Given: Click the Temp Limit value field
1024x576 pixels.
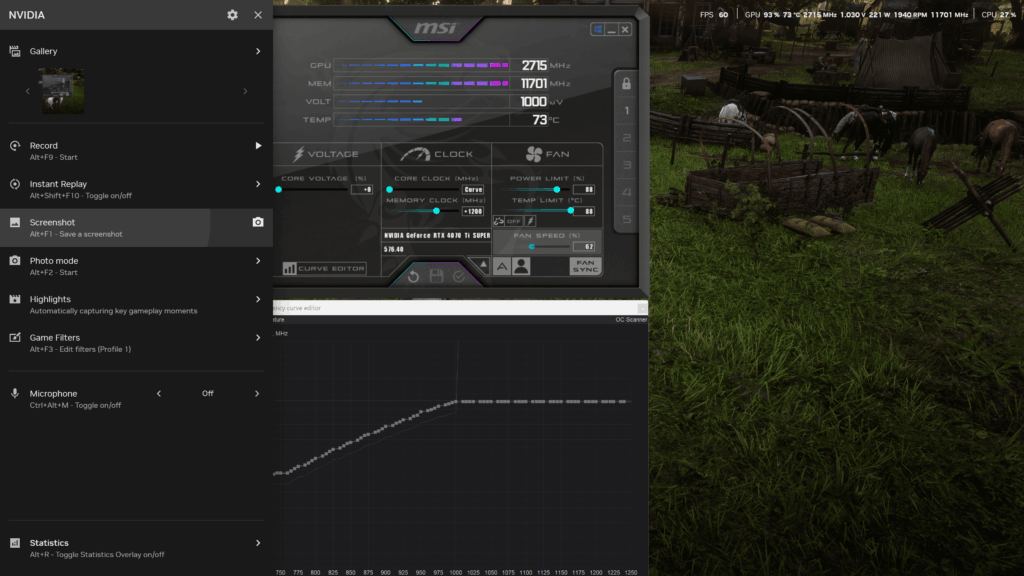Looking at the screenshot, I should coord(584,211).
